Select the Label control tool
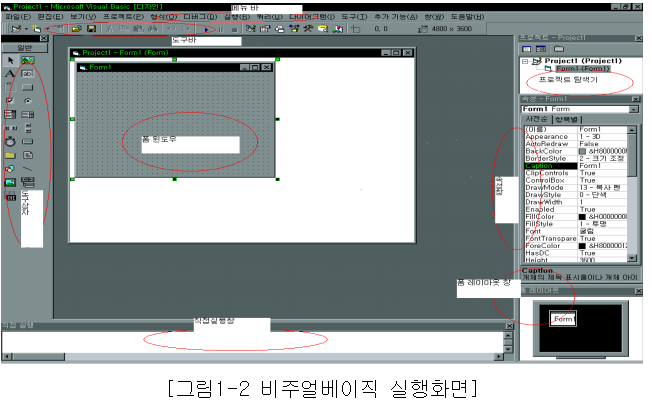Screen dimensions: 652x407 pyautogui.click(x=10, y=74)
